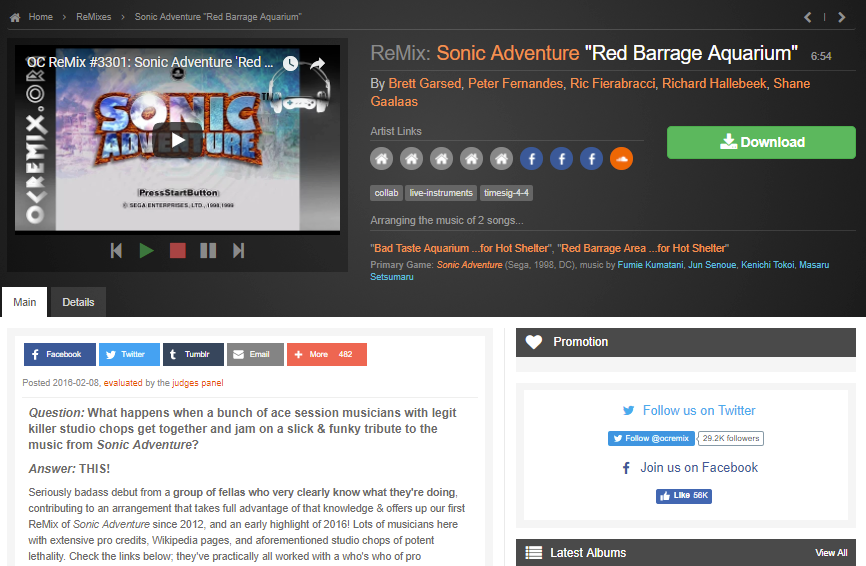This screenshot has width=866, height=566.
Task: Share via Email button
Action: click(255, 355)
